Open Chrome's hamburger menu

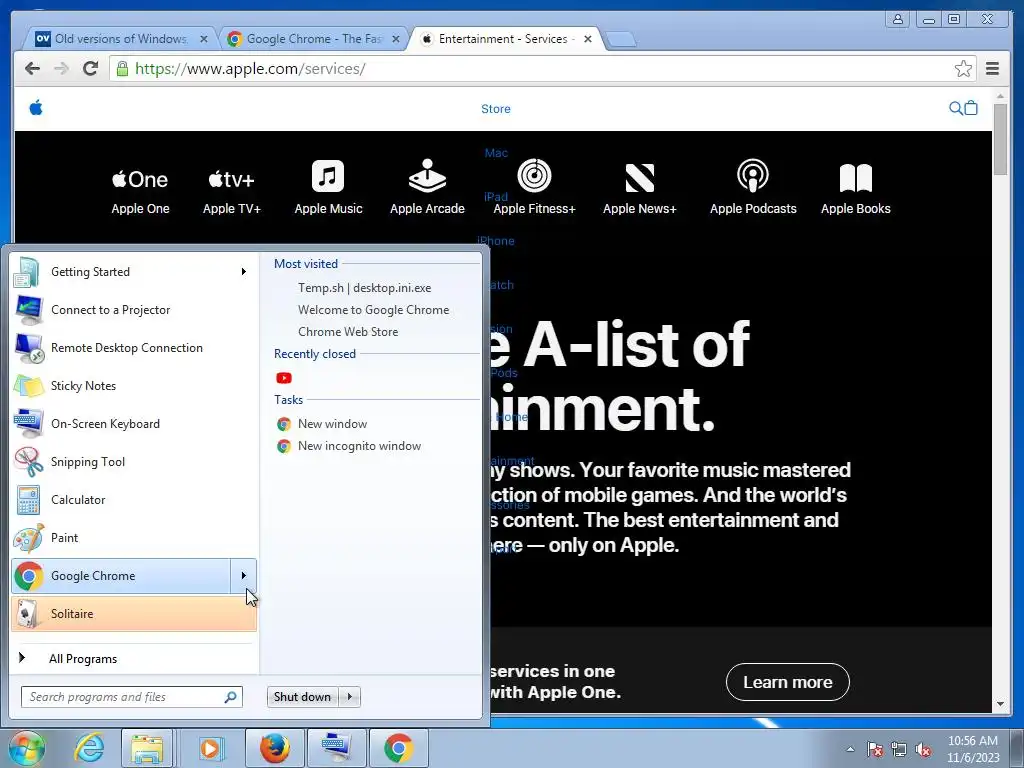click(x=993, y=69)
